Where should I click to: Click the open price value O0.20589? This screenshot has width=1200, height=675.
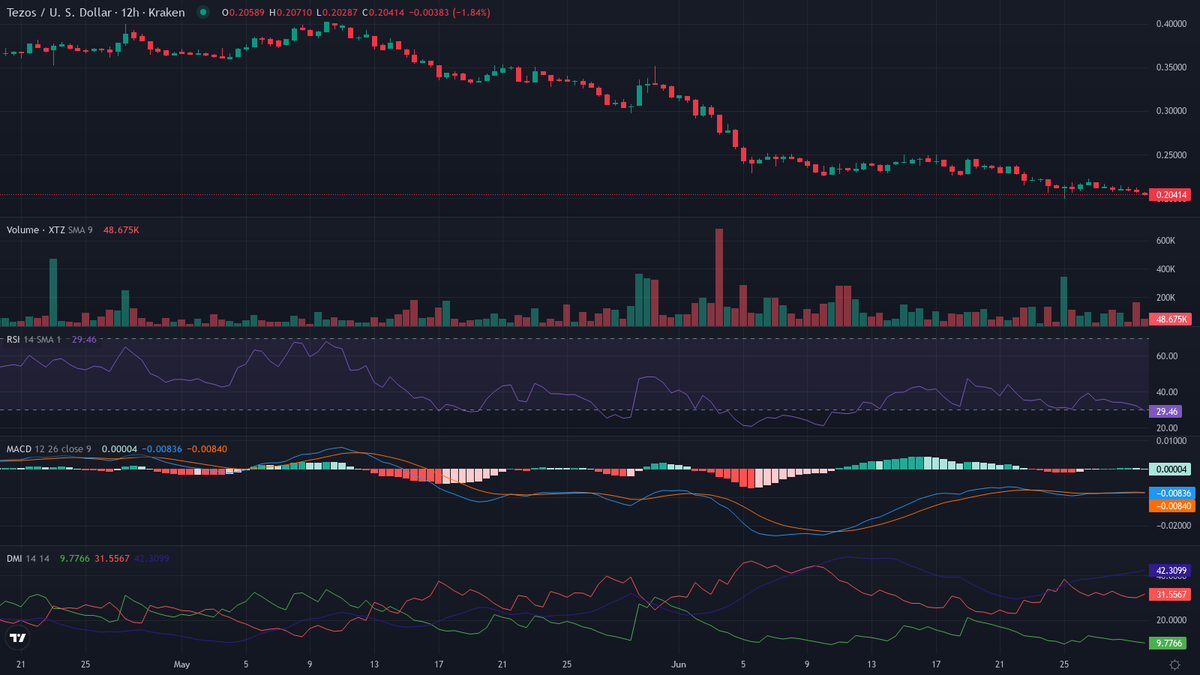tap(241, 12)
